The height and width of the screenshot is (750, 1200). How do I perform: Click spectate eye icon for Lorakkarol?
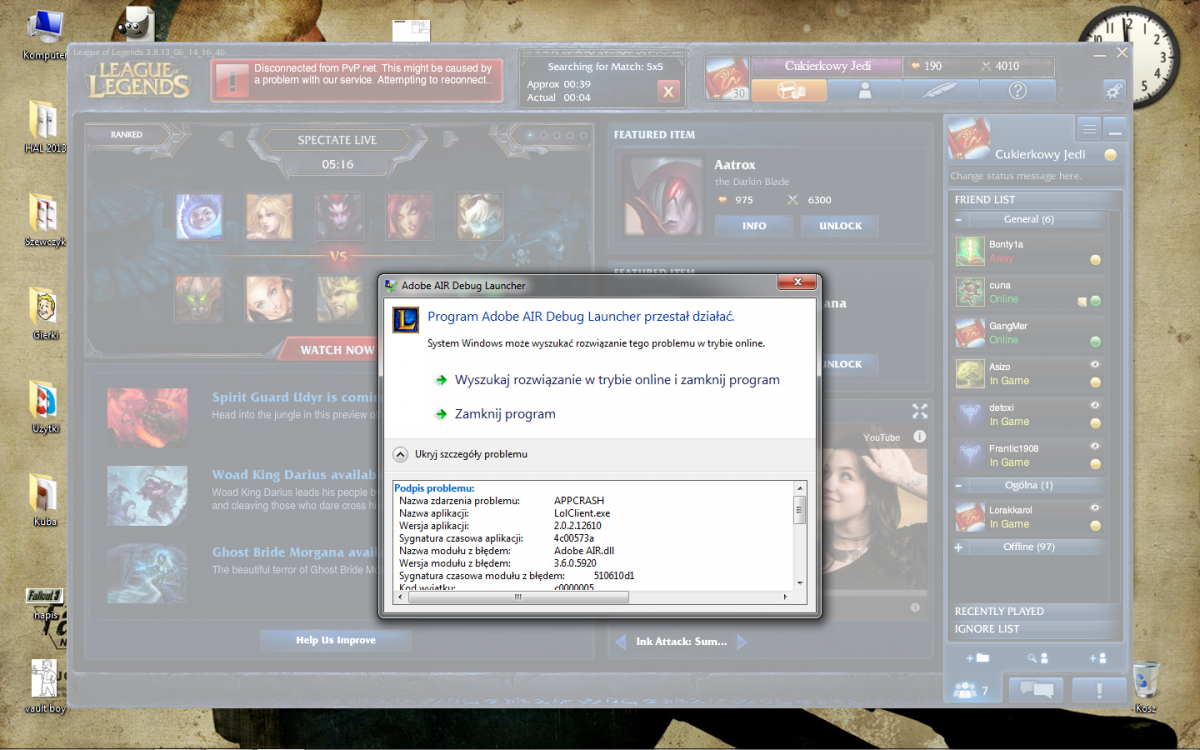click(1095, 508)
